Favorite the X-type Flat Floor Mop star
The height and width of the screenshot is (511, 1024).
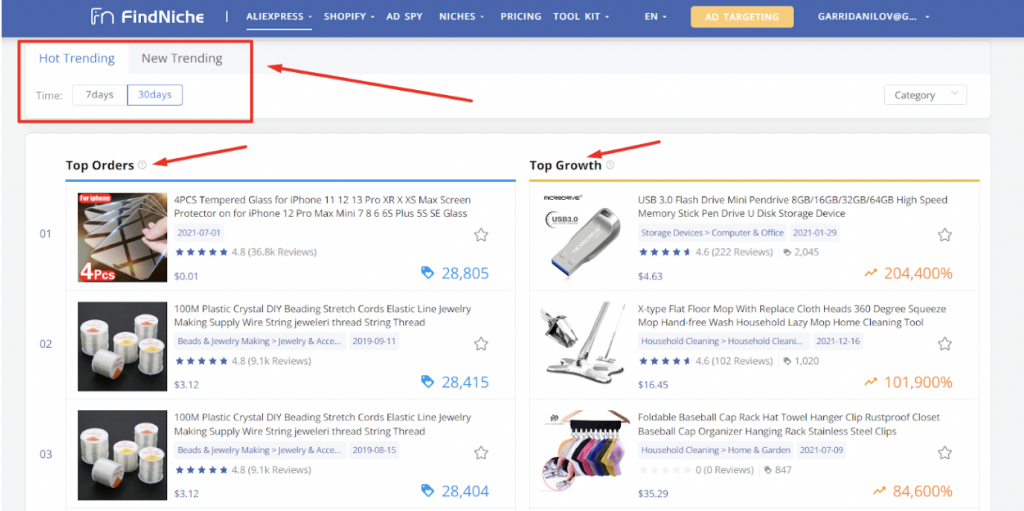point(944,344)
